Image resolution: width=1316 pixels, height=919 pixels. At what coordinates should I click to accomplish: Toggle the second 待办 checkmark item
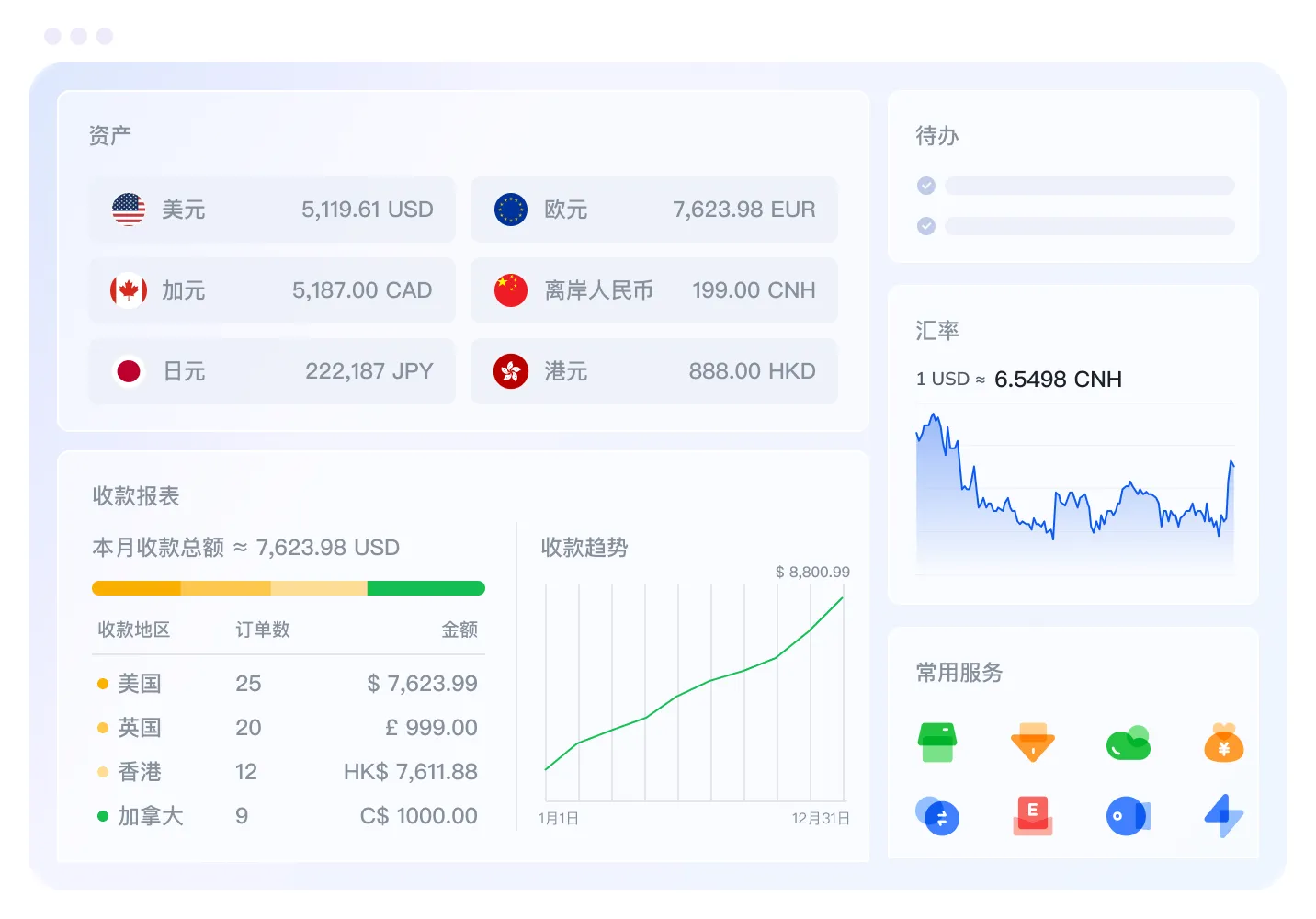926,226
